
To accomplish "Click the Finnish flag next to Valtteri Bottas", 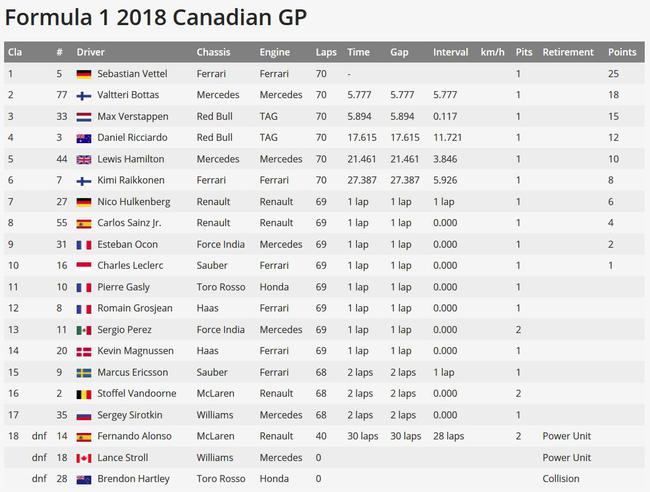I will pos(84,96).
